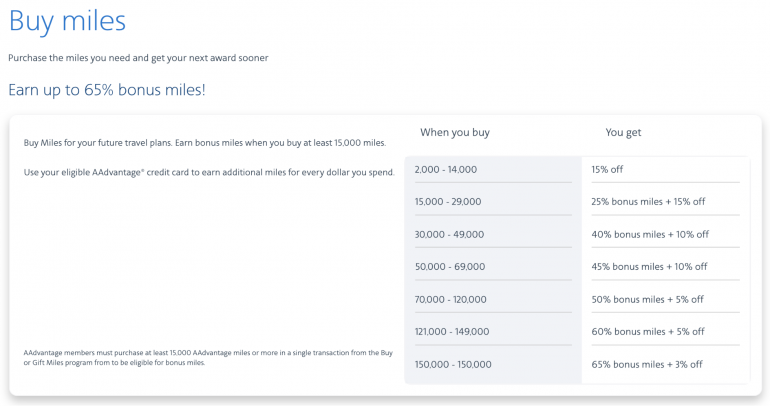
Task: Click "40% bonus miles + 10% off" offer
Action: tap(650, 234)
